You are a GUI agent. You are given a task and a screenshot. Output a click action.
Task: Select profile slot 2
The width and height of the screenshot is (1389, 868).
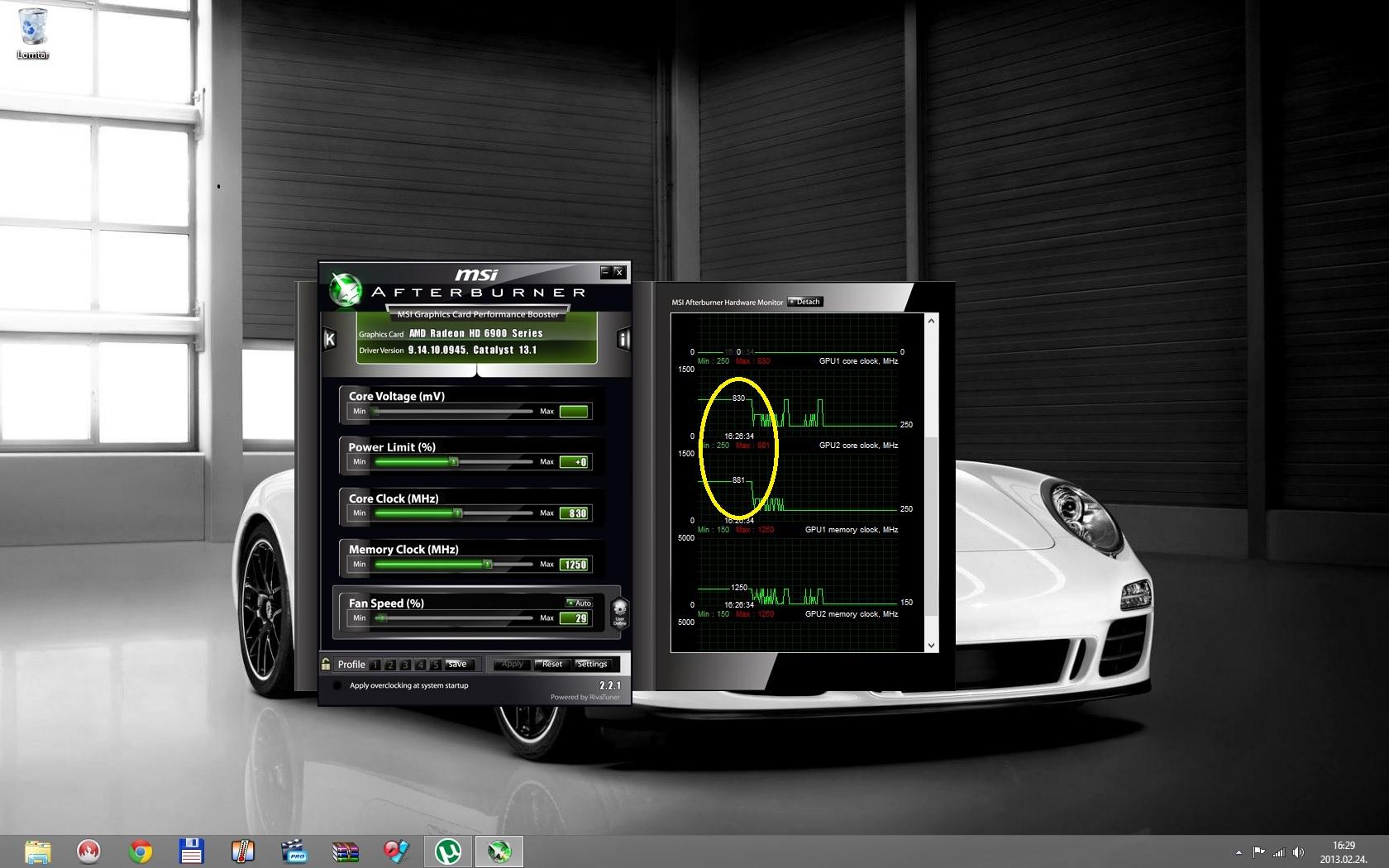(x=390, y=665)
